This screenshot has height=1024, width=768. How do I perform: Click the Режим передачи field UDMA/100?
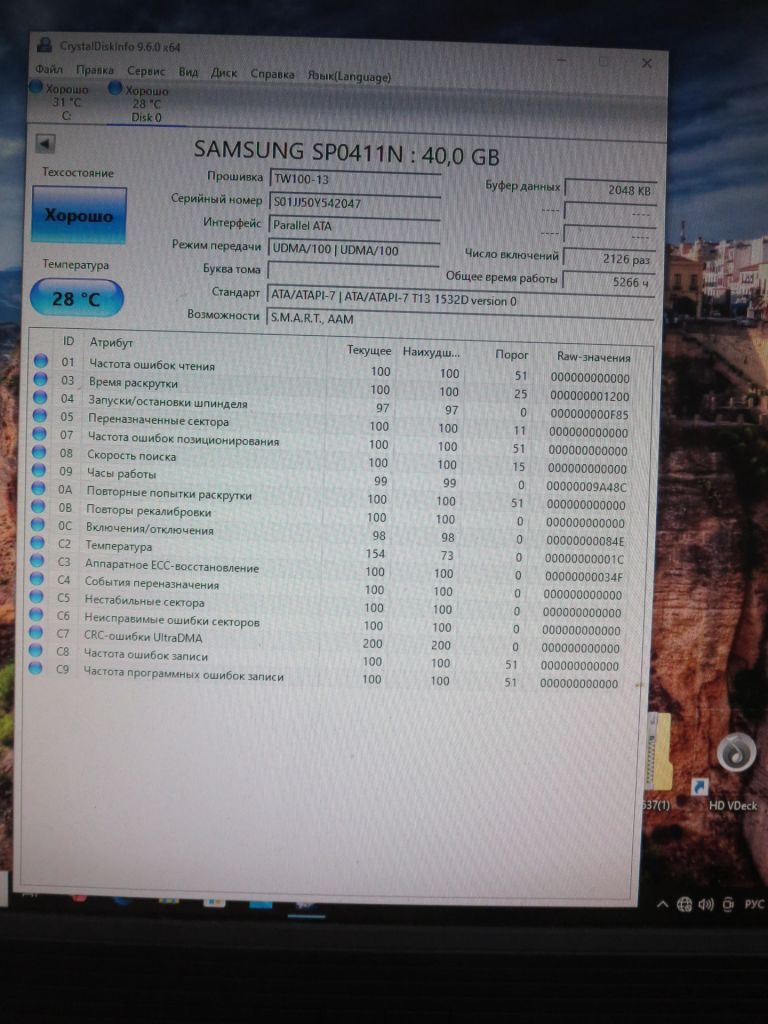pyautogui.click(x=353, y=249)
